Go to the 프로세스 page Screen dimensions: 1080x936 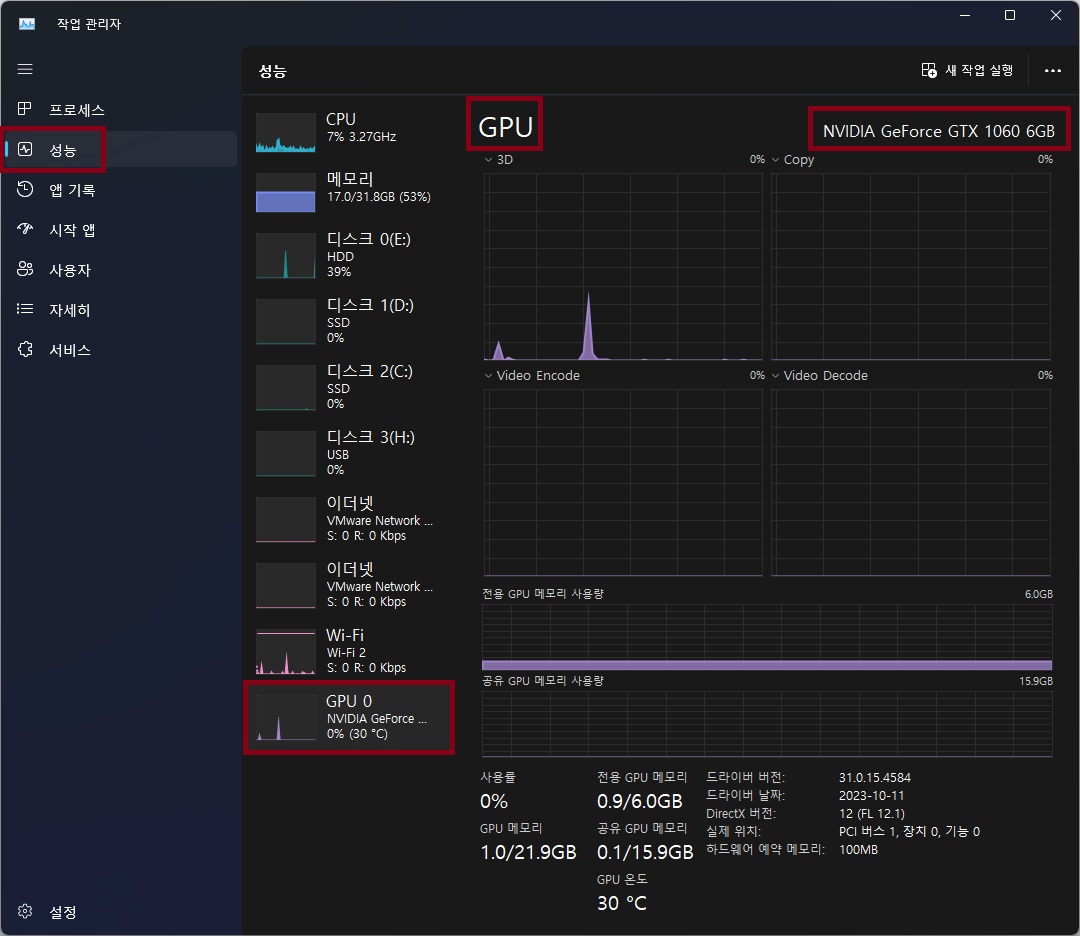pyautogui.click(x=119, y=110)
